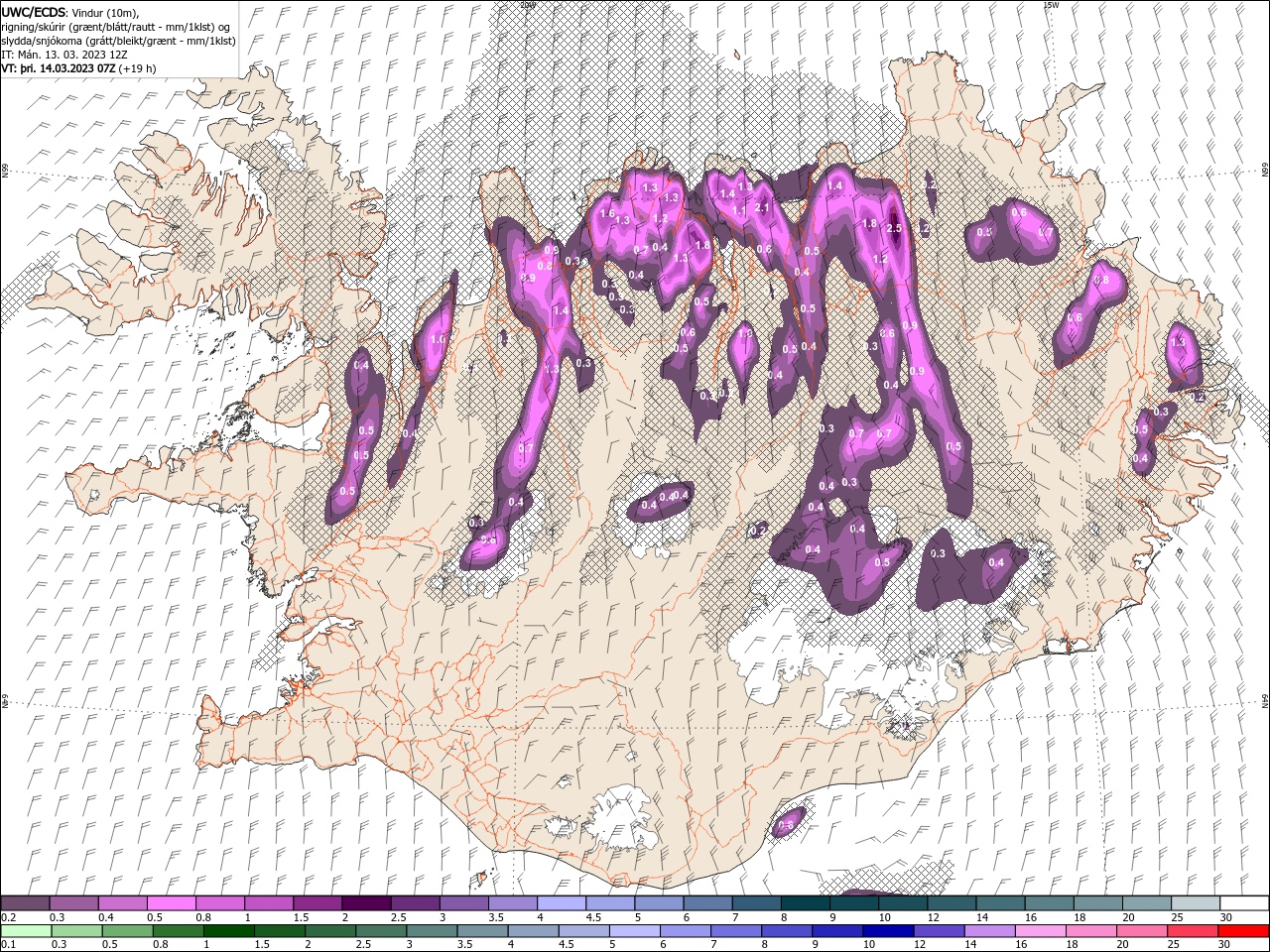Click the UWC/ECDS title text
1270x952 pixels.
point(35,11)
